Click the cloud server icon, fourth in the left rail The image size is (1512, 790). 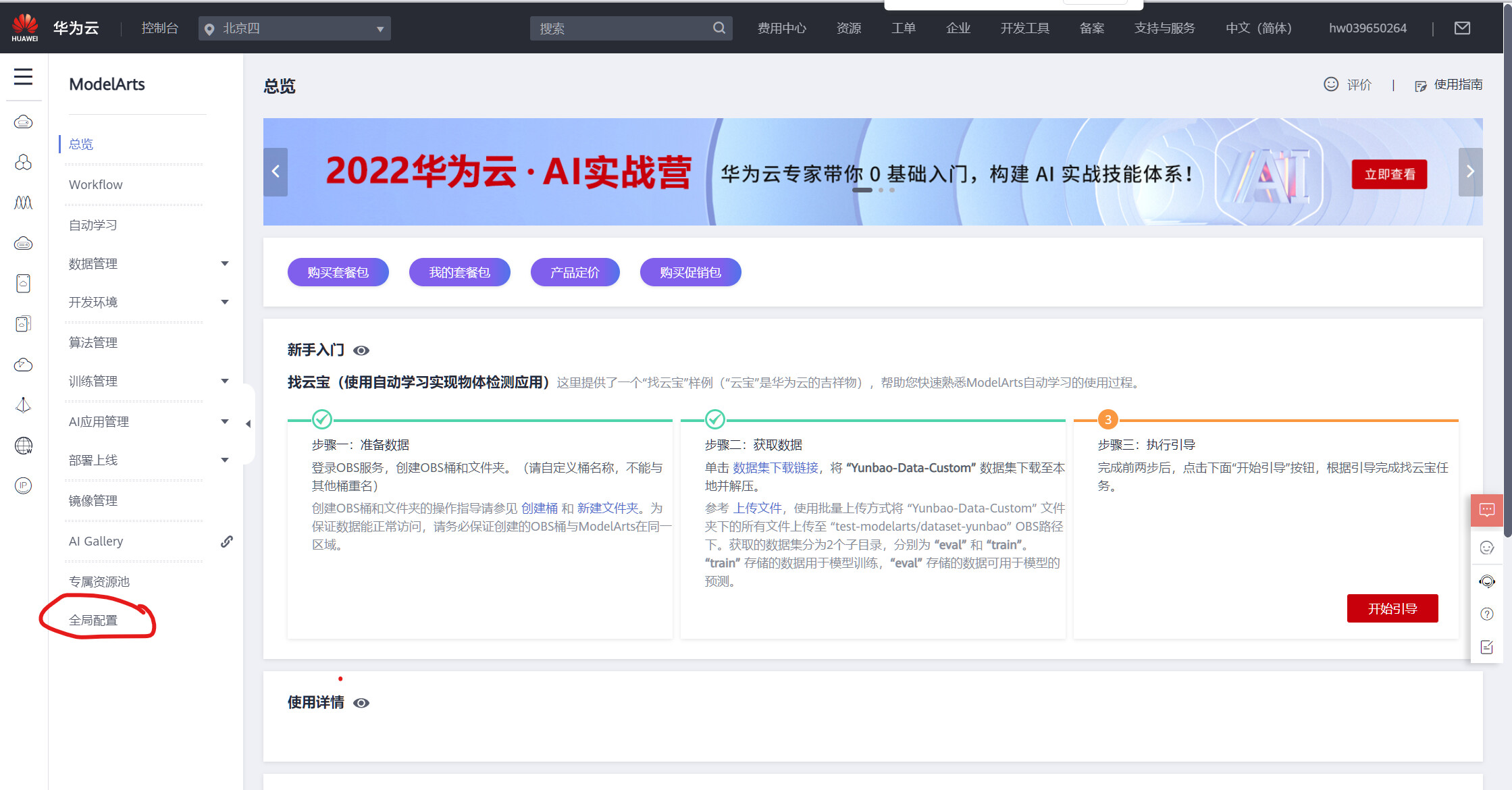(x=23, y=243)
